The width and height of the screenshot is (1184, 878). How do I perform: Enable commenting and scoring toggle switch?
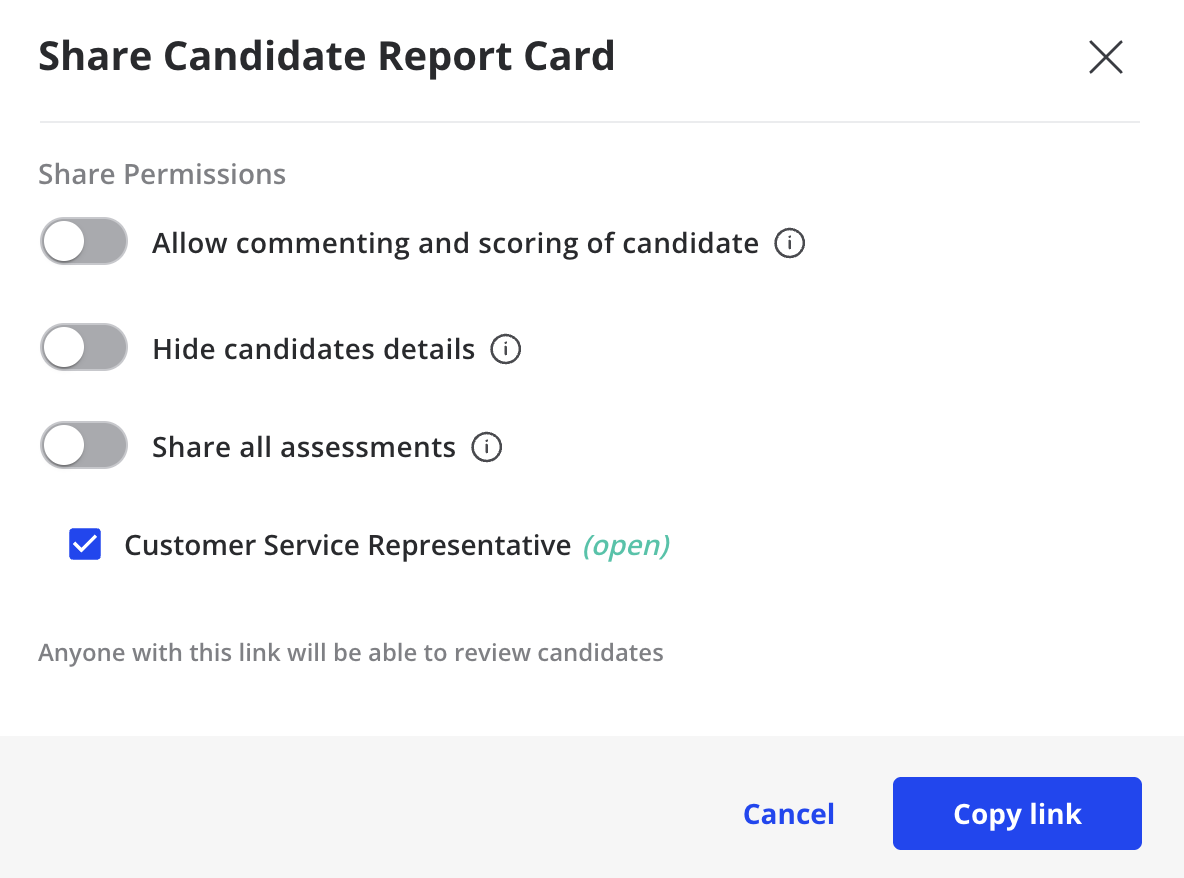click(x=84, y=242)
